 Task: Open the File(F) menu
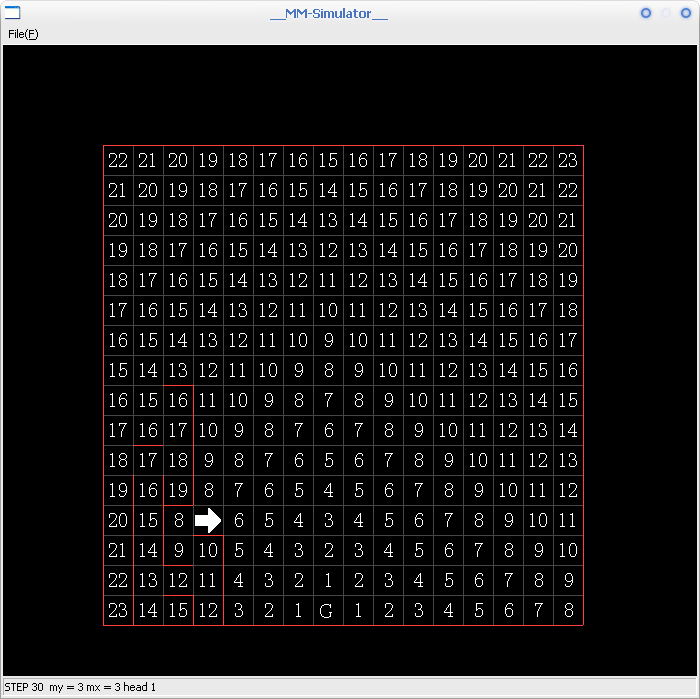pos(23,34)
